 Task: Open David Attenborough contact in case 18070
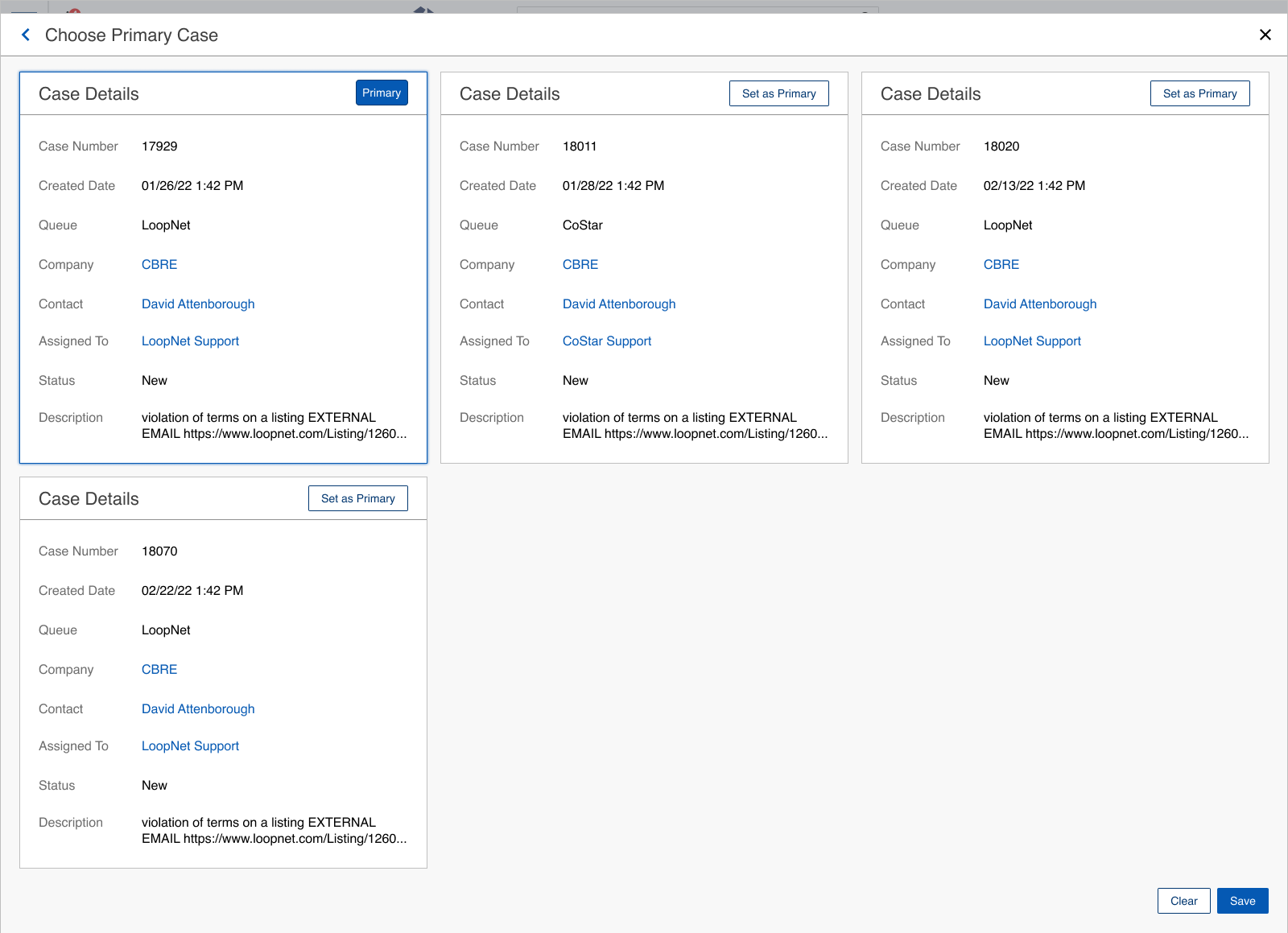(198, 708)
